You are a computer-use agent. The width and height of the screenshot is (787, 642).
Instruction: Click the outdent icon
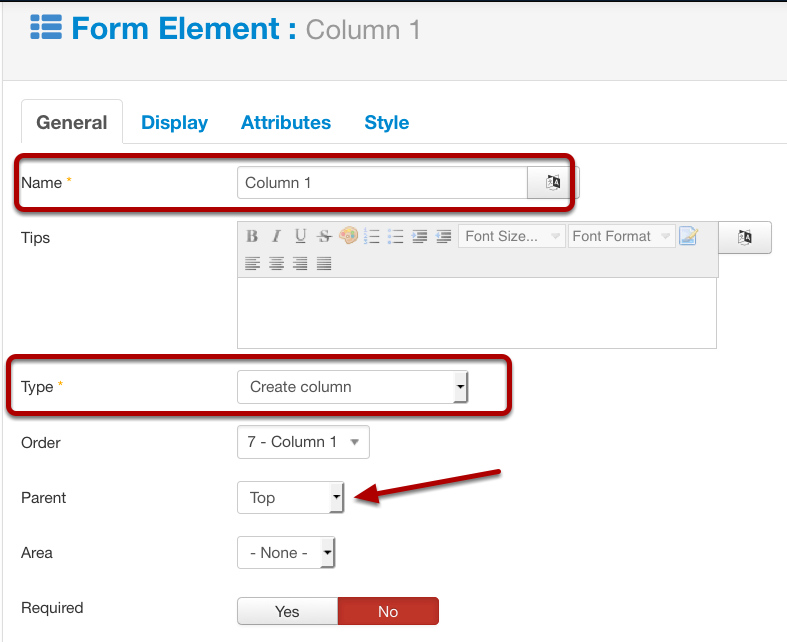443,236
